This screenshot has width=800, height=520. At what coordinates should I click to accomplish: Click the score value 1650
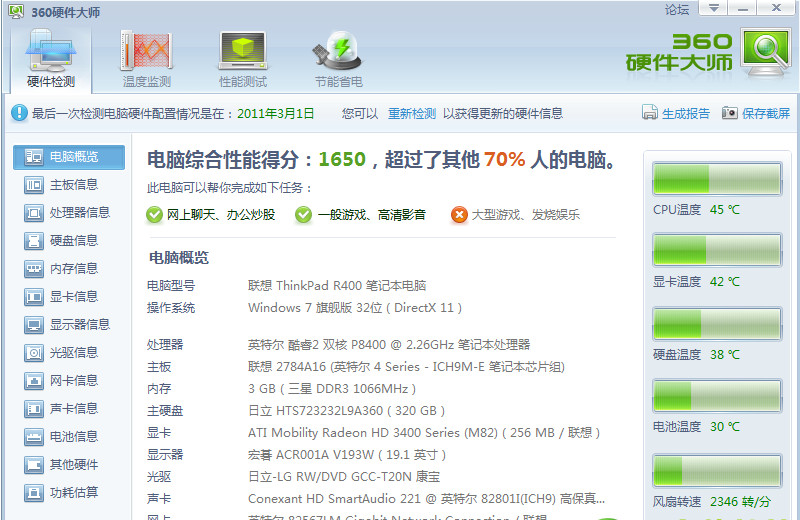342,160
